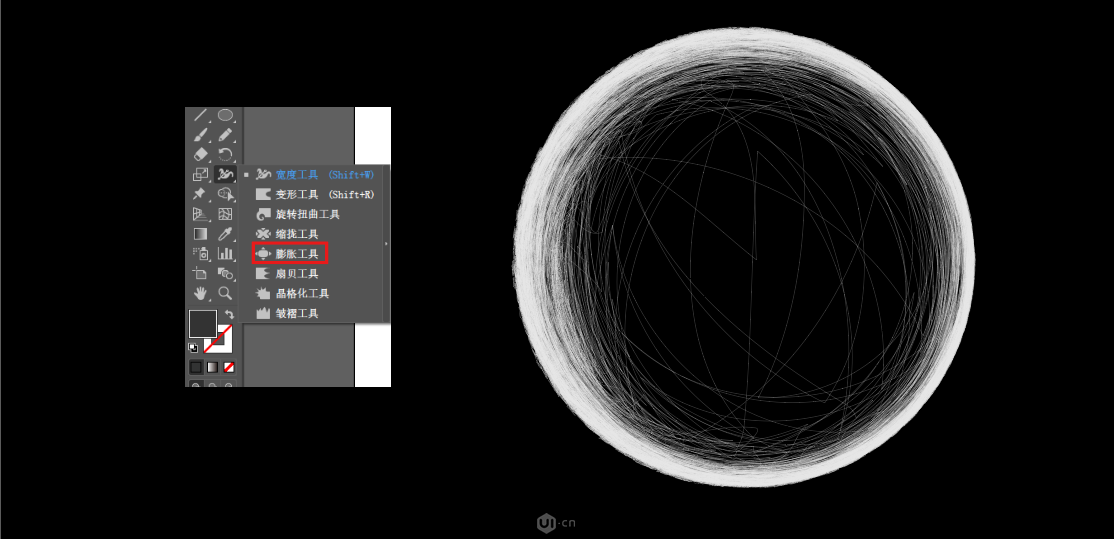This screenshot has height=539, width=1114.
Task: Choose the Gradient tool
Action: (200, 234)
